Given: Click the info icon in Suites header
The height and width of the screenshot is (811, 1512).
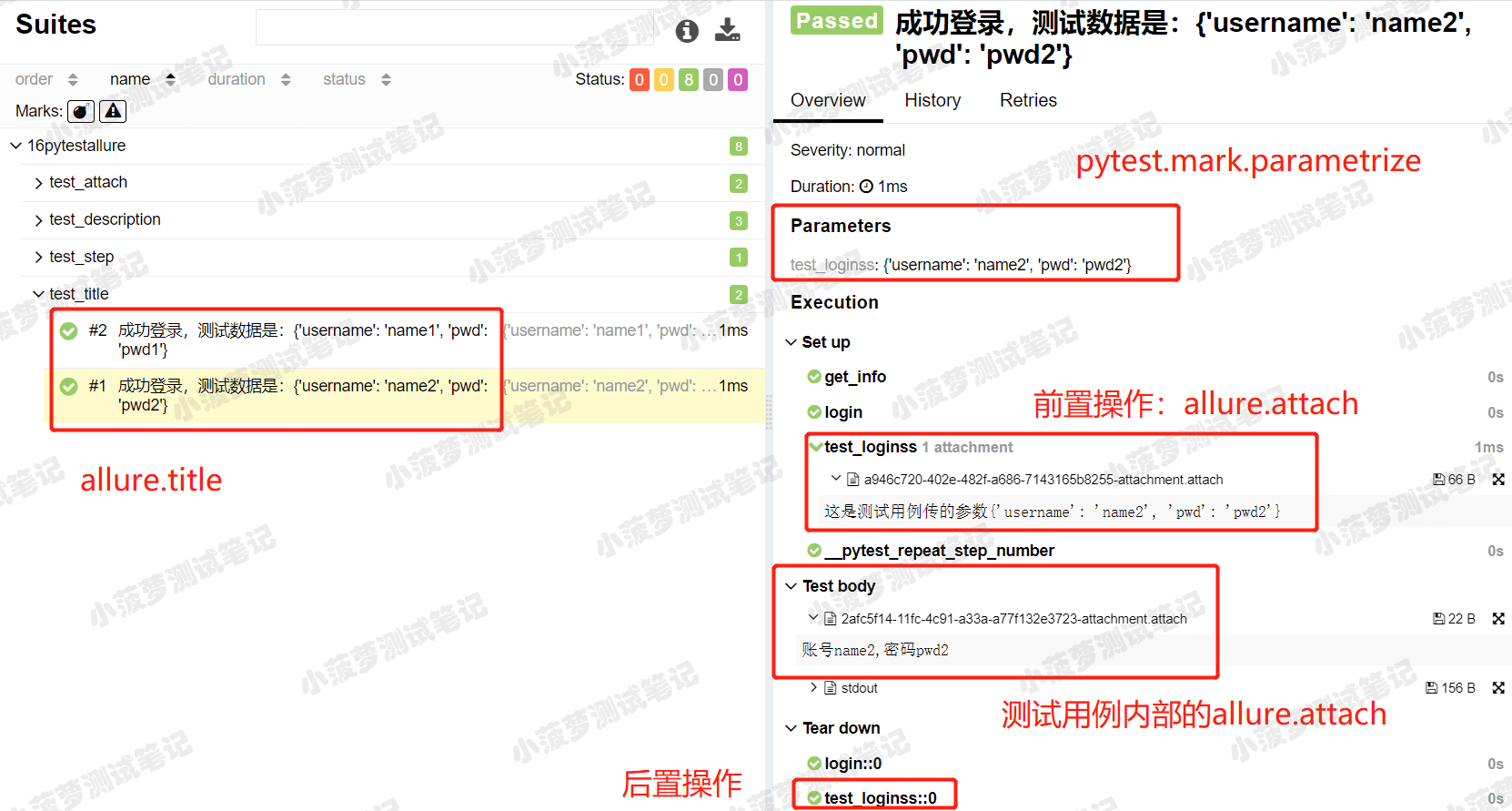Looking at the screenshot, I should (687, 31).
